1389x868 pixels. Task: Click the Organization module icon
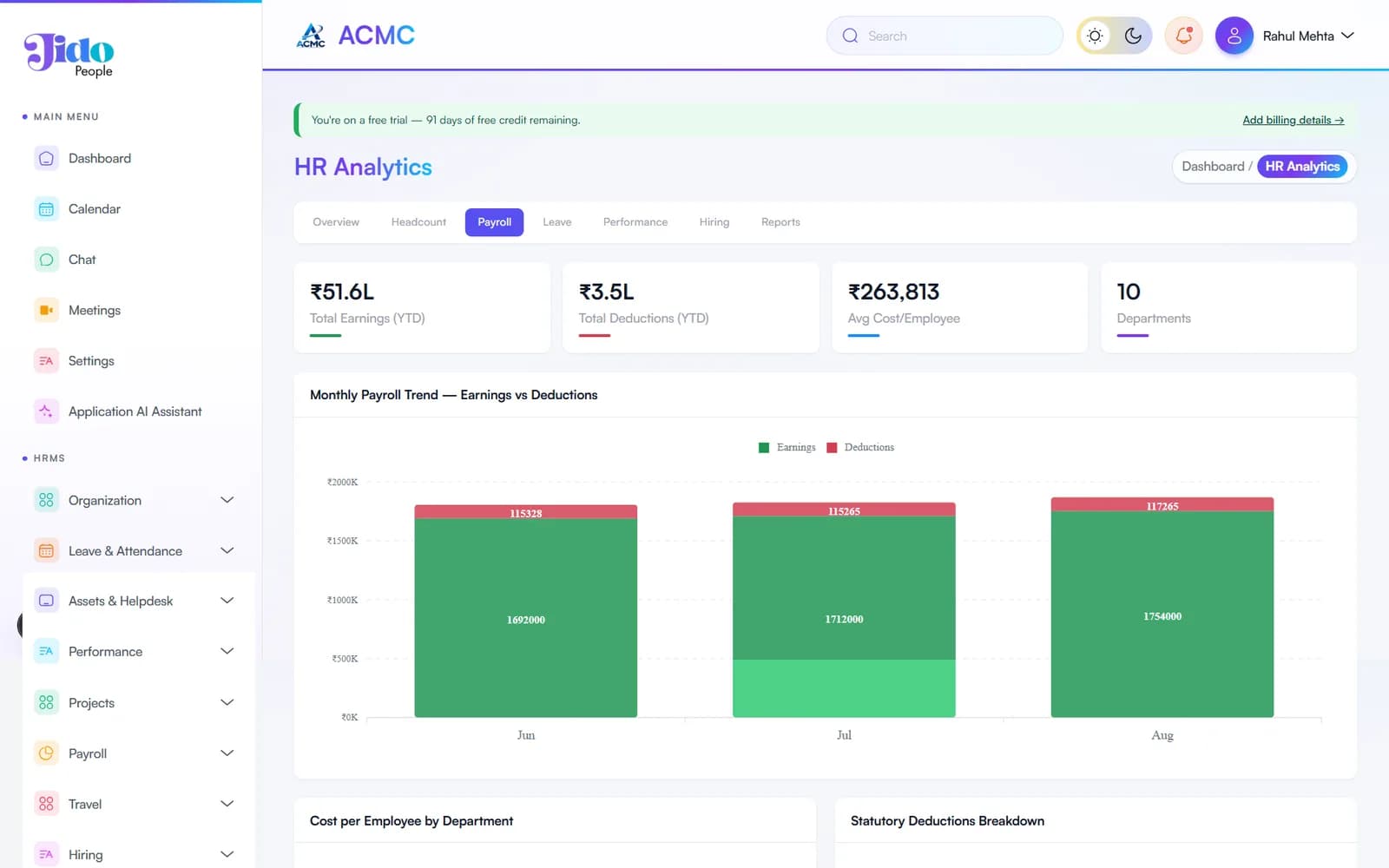click(46, 500)
